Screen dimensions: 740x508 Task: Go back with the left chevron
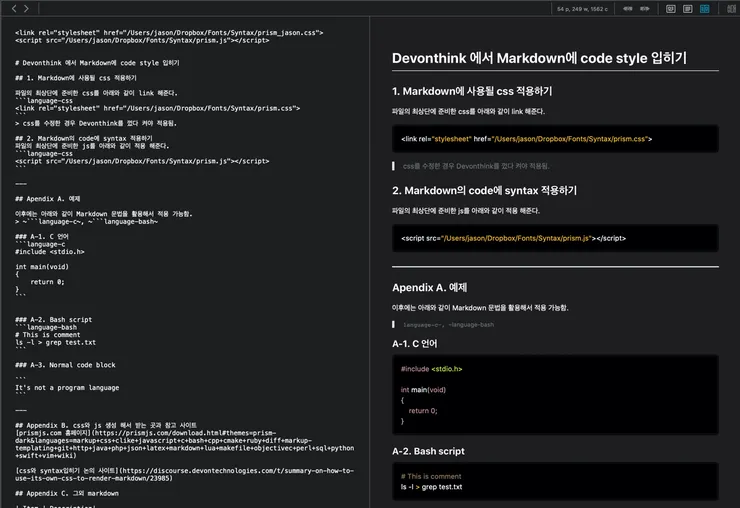pyautogui.click(x=14, y=8)
